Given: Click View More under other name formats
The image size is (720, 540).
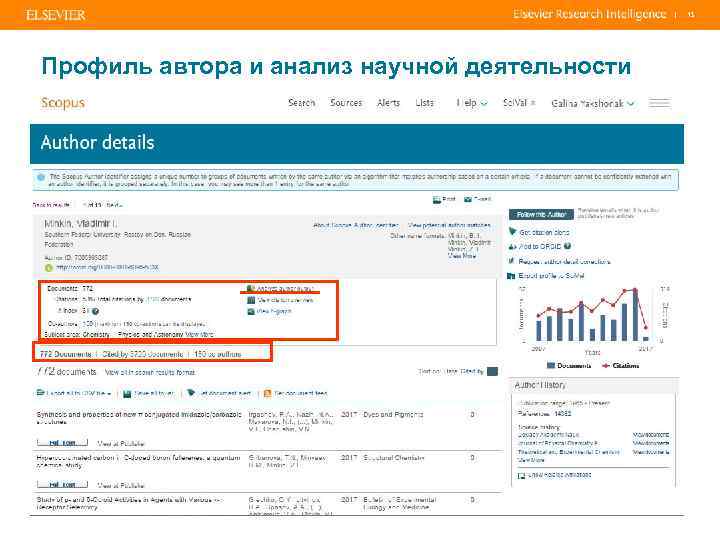Looking at the screenshot, I should click(x=461, y=256).
